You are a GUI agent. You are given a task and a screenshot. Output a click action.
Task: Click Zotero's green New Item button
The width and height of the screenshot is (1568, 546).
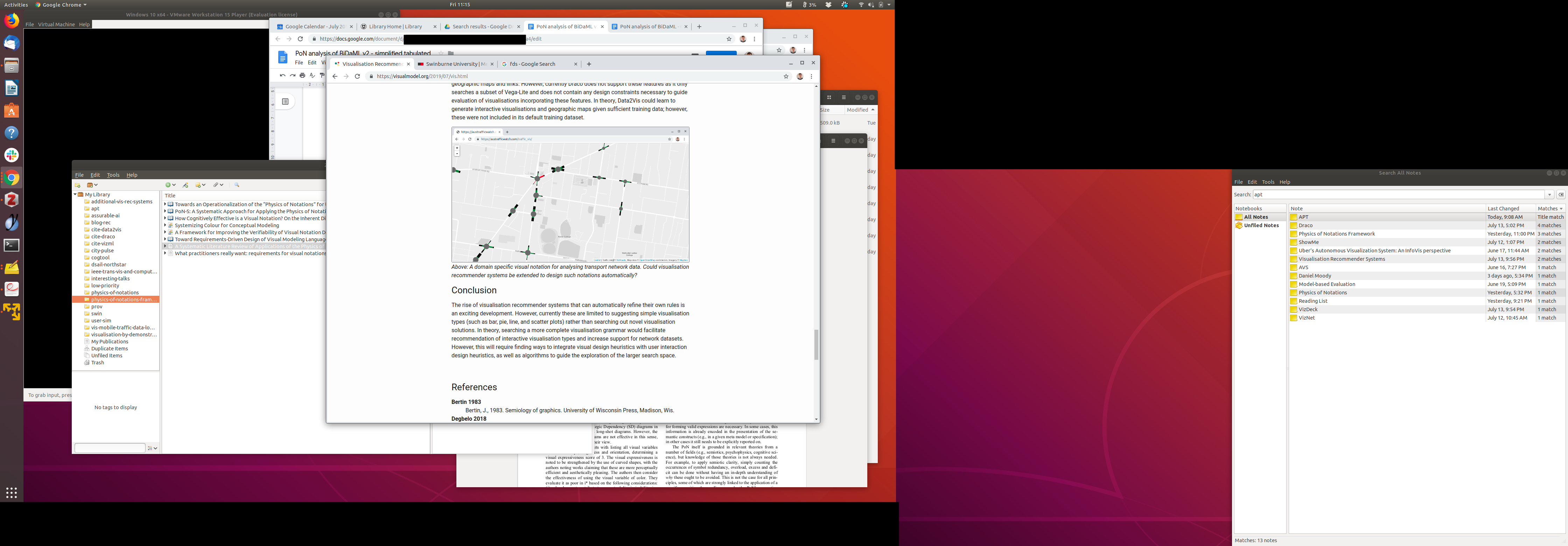point(169,185)
